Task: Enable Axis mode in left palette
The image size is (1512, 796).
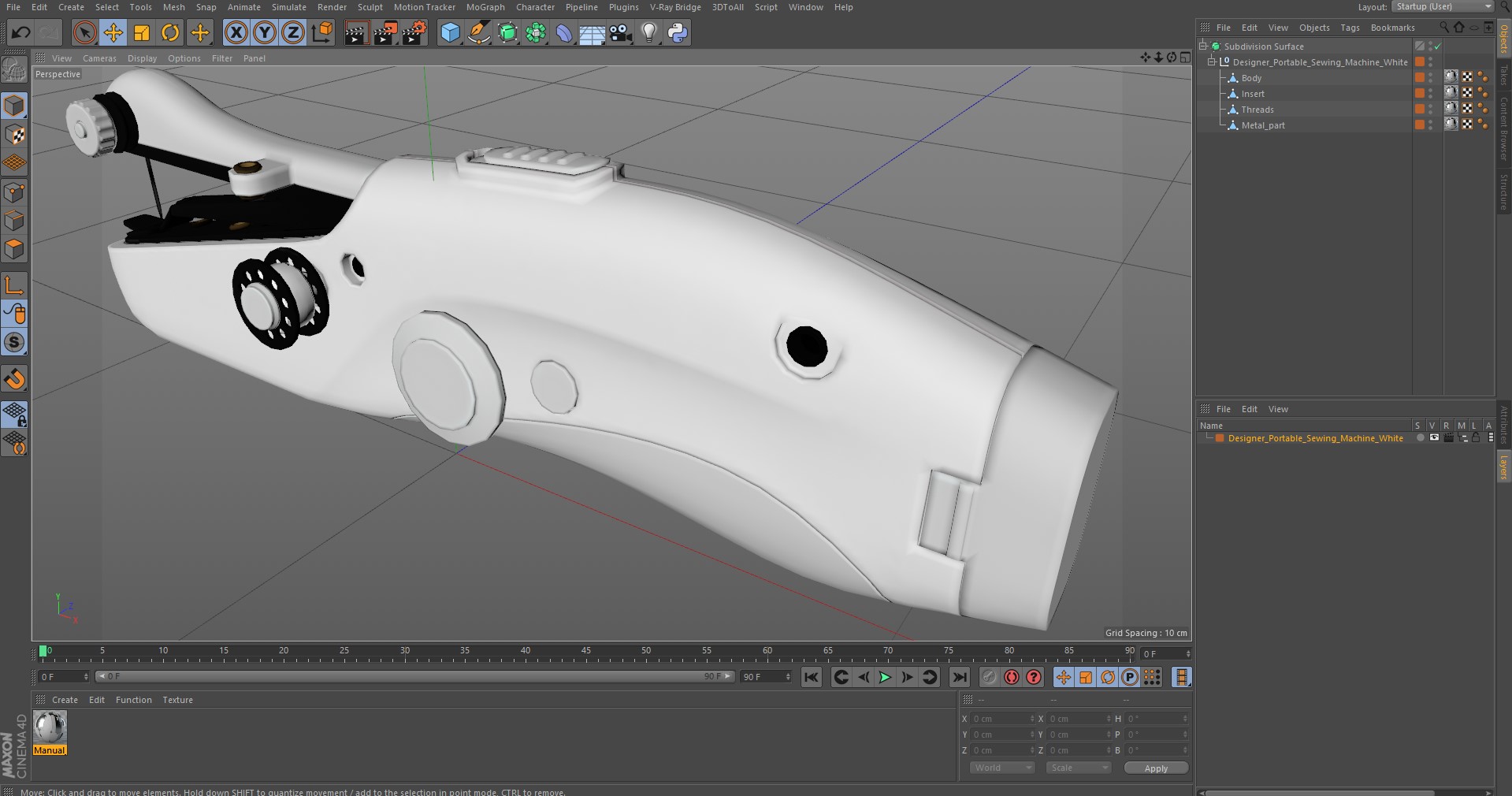Action: tap(14, 285)
